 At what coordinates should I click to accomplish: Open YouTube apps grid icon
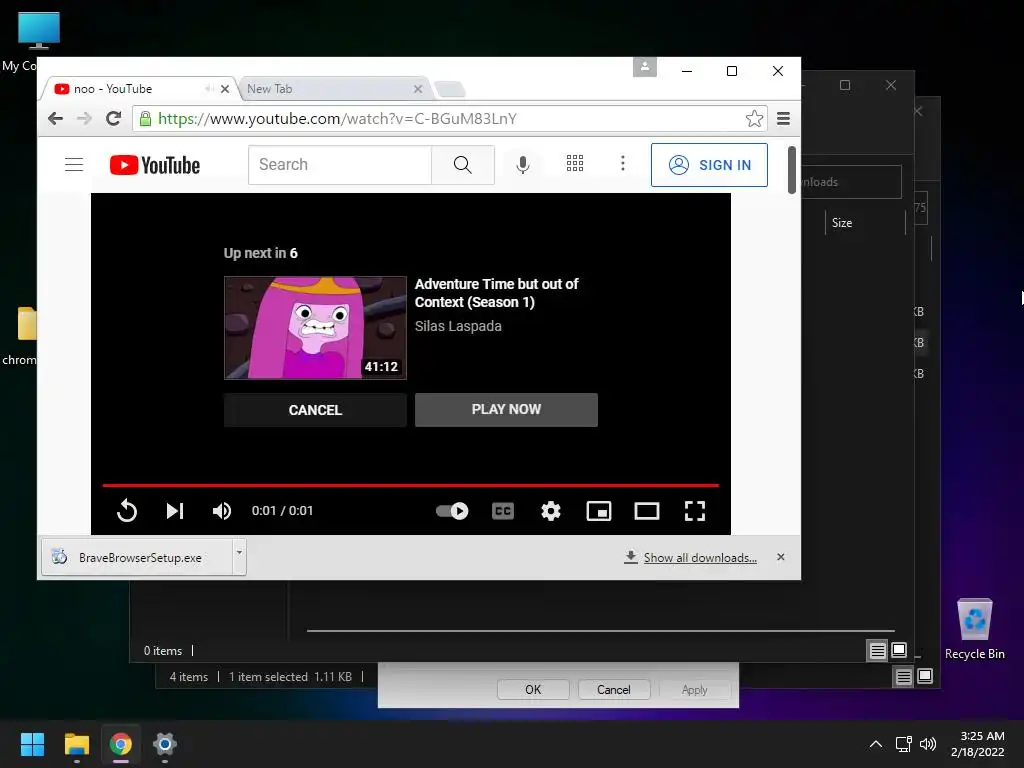pos(575,163)
